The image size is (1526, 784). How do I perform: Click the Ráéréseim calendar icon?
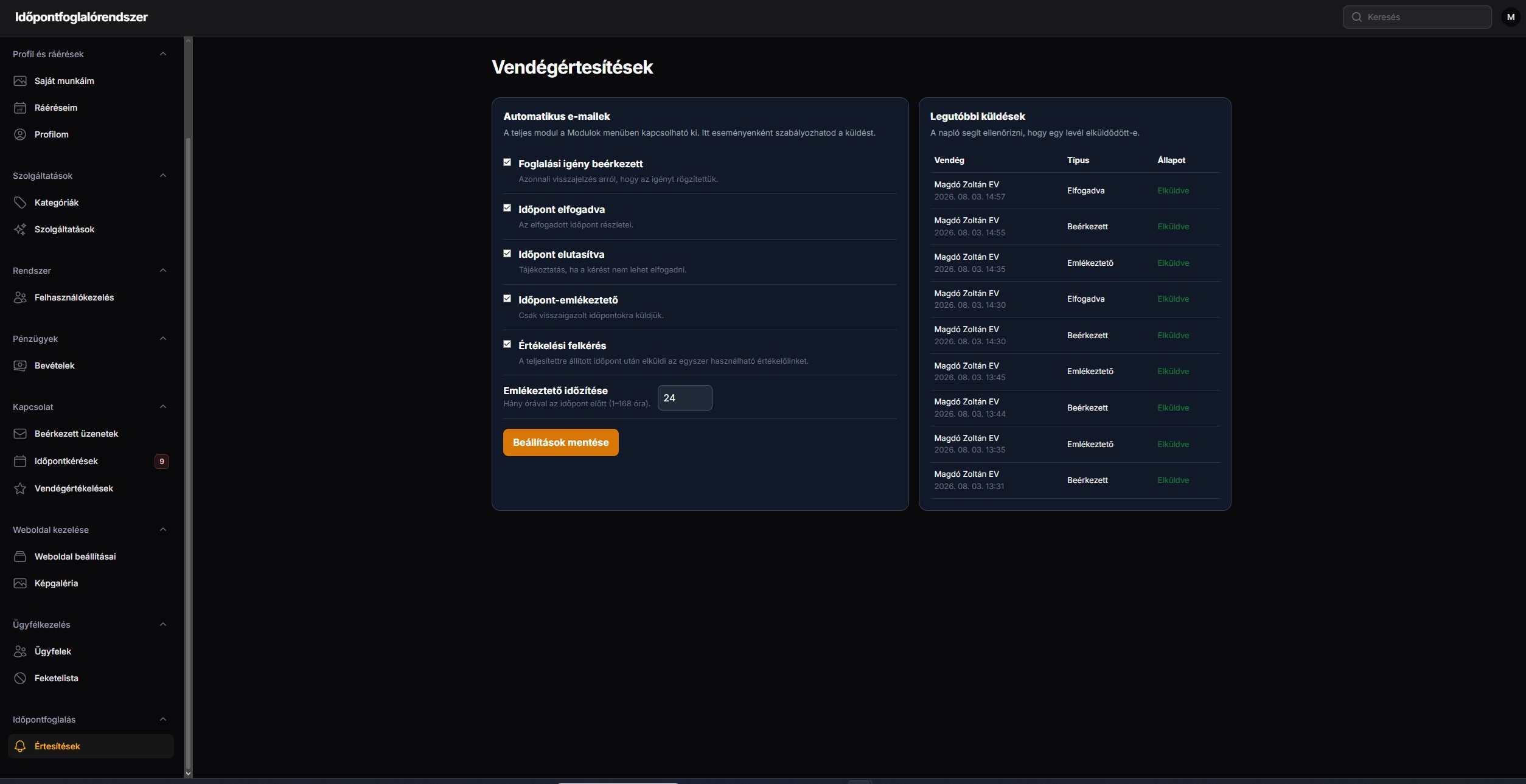click(20, 108)
